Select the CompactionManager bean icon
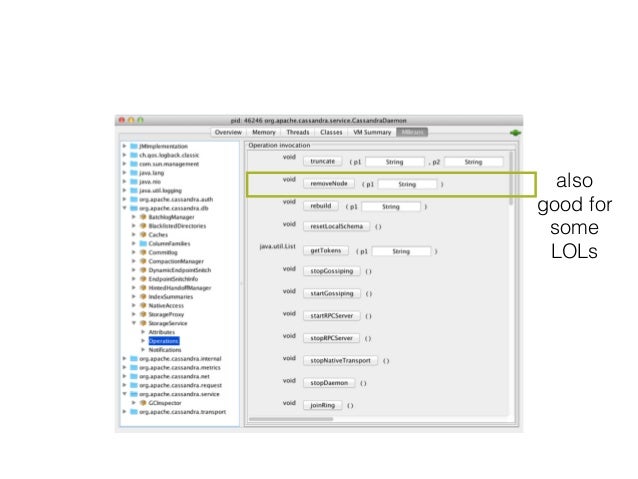This screenshot has width=638, height=479. [x=143, y=261]
